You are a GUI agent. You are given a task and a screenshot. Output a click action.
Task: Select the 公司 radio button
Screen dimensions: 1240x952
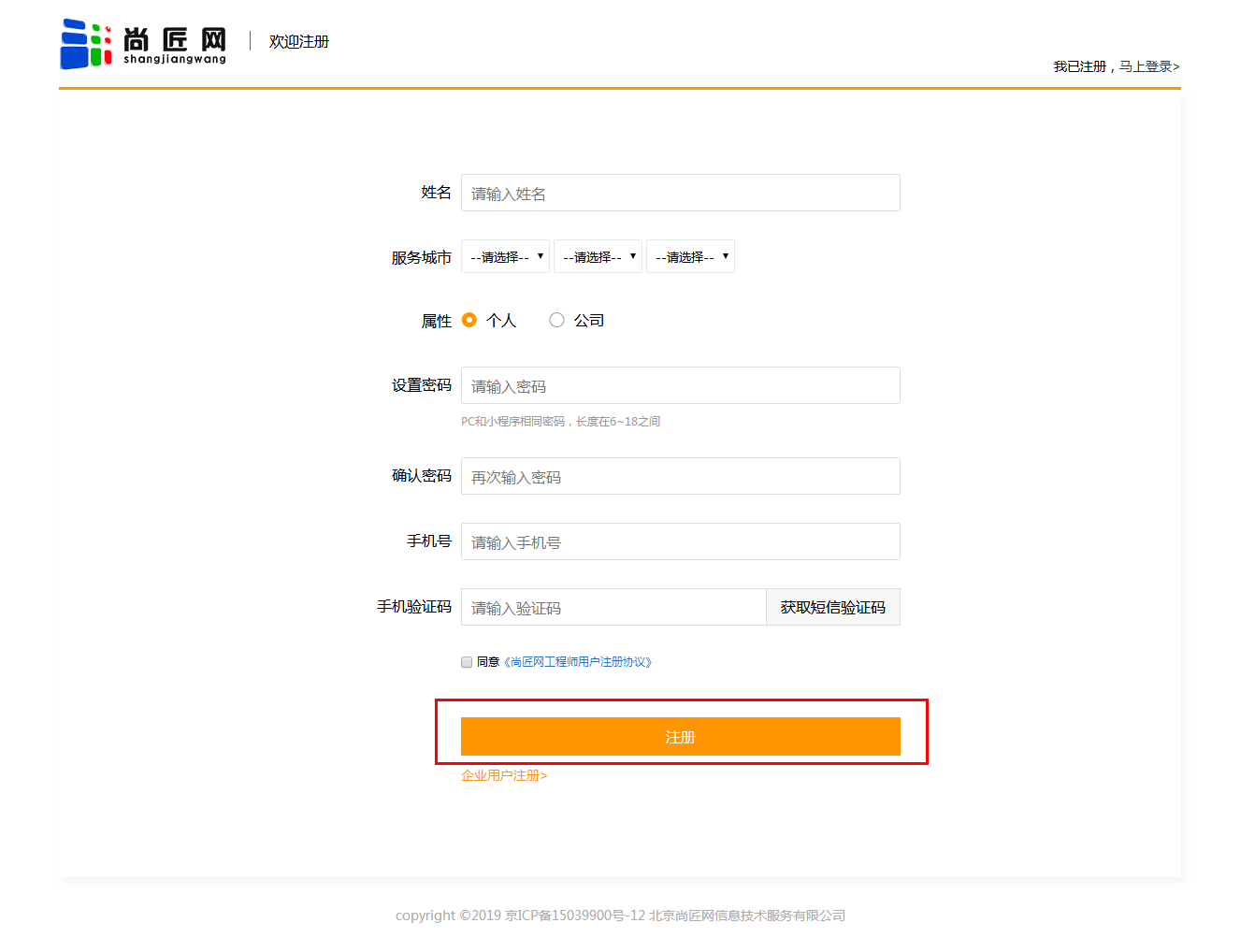[x=556, y=320]
